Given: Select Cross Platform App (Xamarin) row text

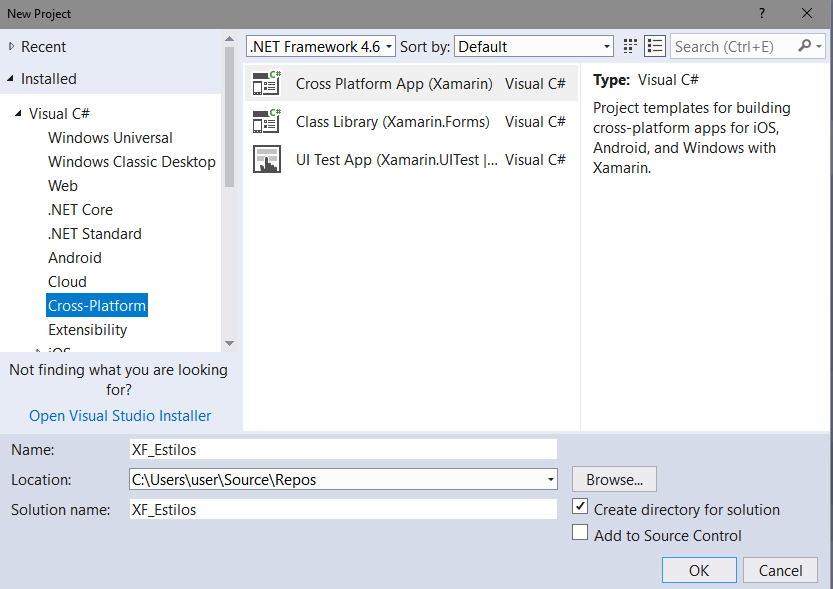Looking at the screenshot, I should (x=394, y=83).
